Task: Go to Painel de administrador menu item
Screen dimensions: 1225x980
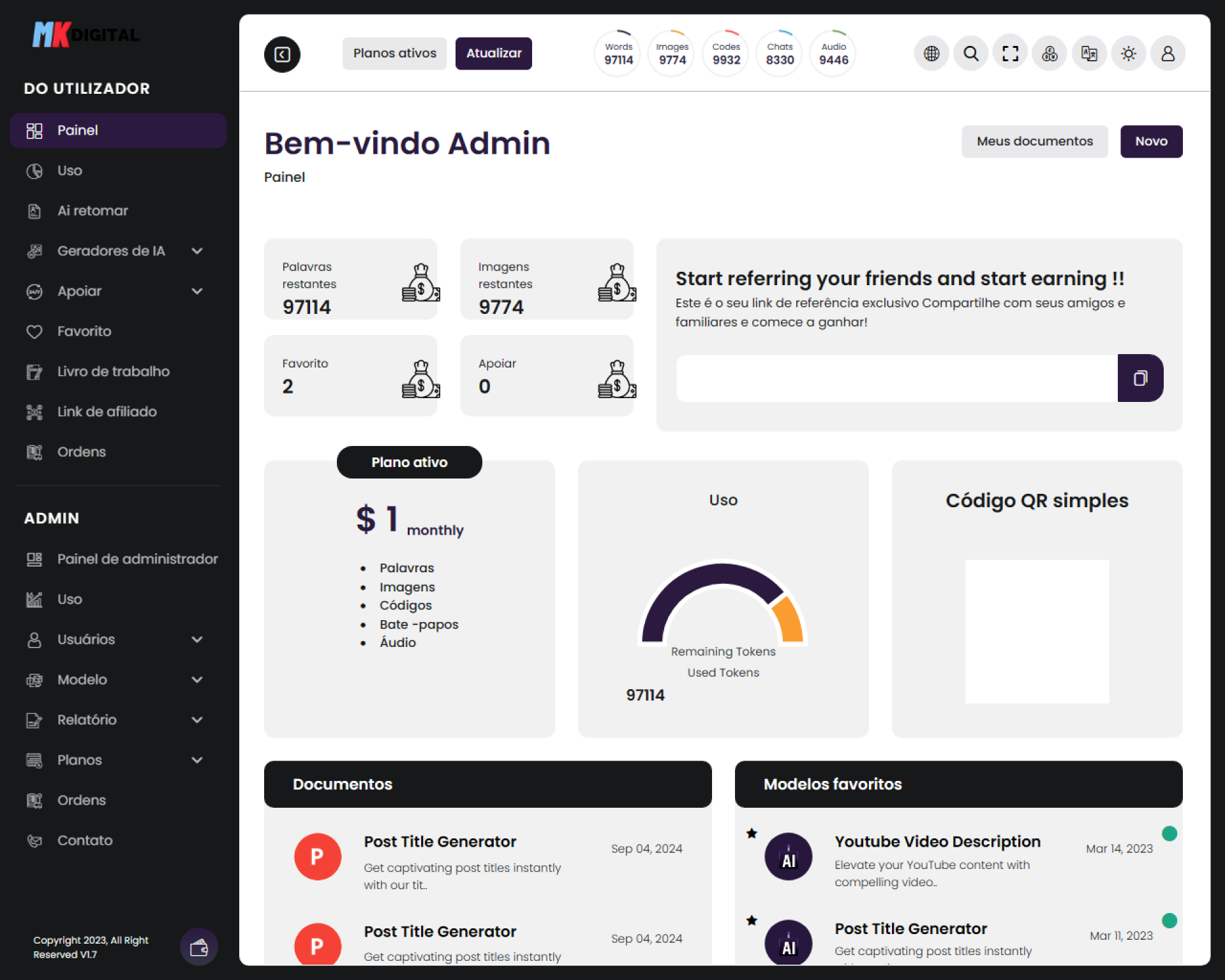Action: (x=137, y=559)
